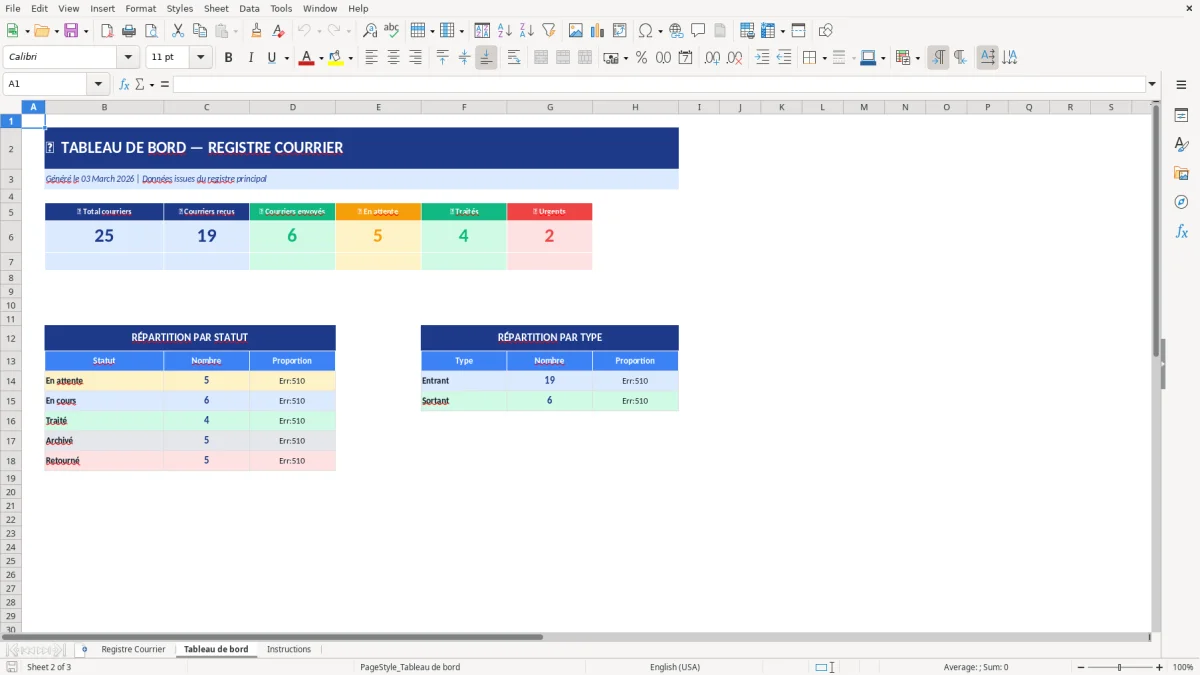The width and height of the screenshot is (1200, 675).
Task: Toggle italic formatting
Action: tap(248, 57)
